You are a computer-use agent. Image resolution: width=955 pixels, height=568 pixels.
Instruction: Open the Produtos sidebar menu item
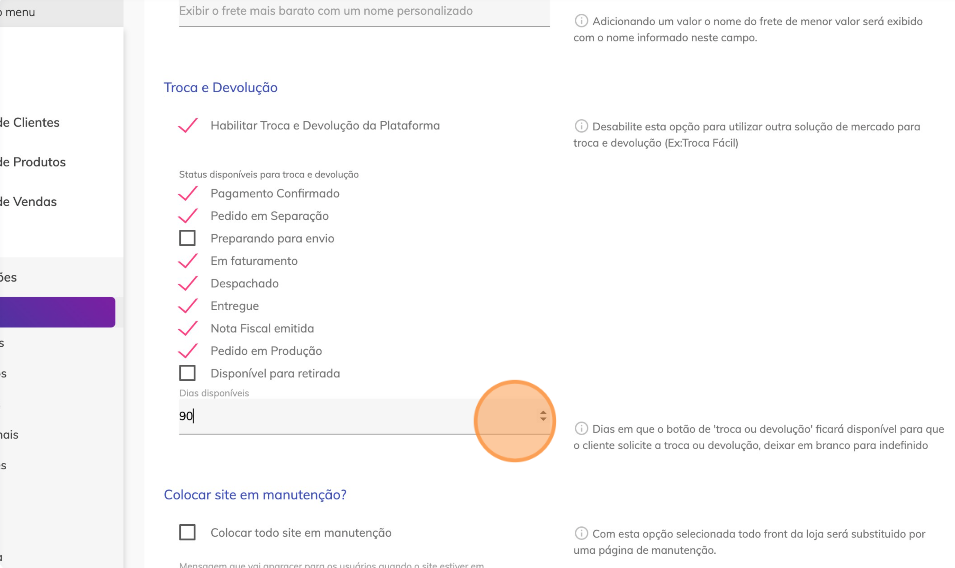pos(33,162)
